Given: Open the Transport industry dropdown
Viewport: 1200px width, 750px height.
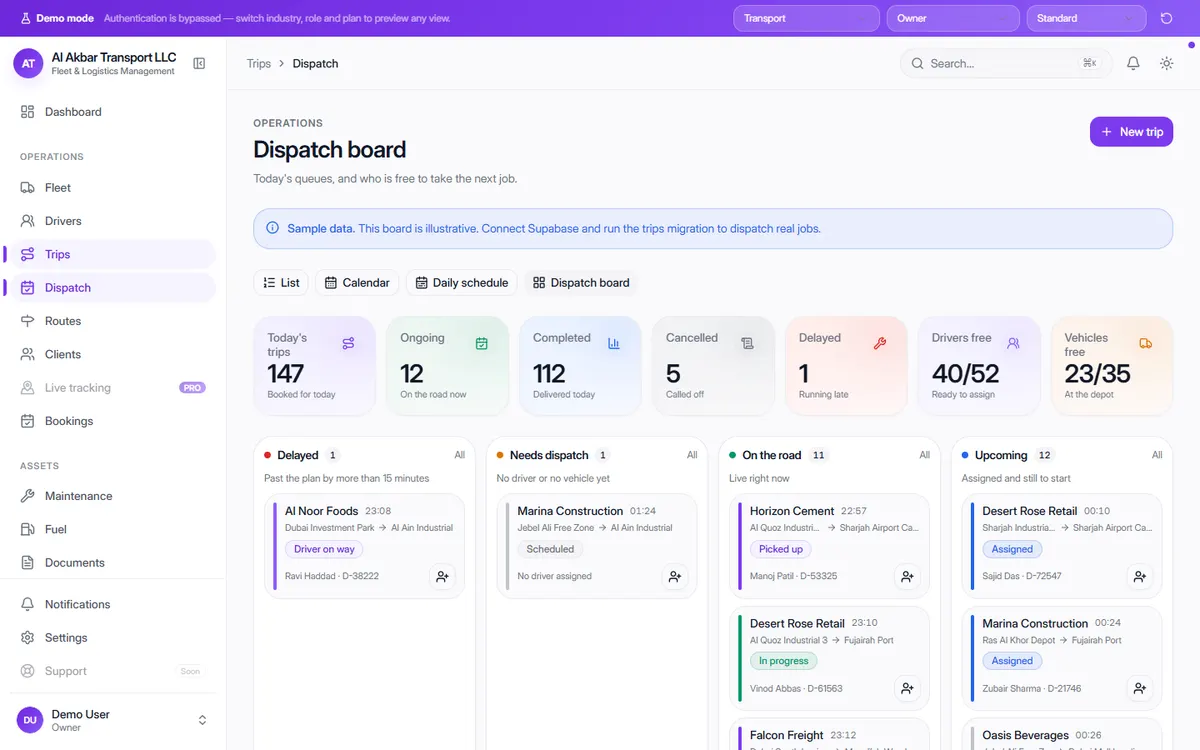Looking at the screenshot, I should pyautogui.click(x=806, y=18).
